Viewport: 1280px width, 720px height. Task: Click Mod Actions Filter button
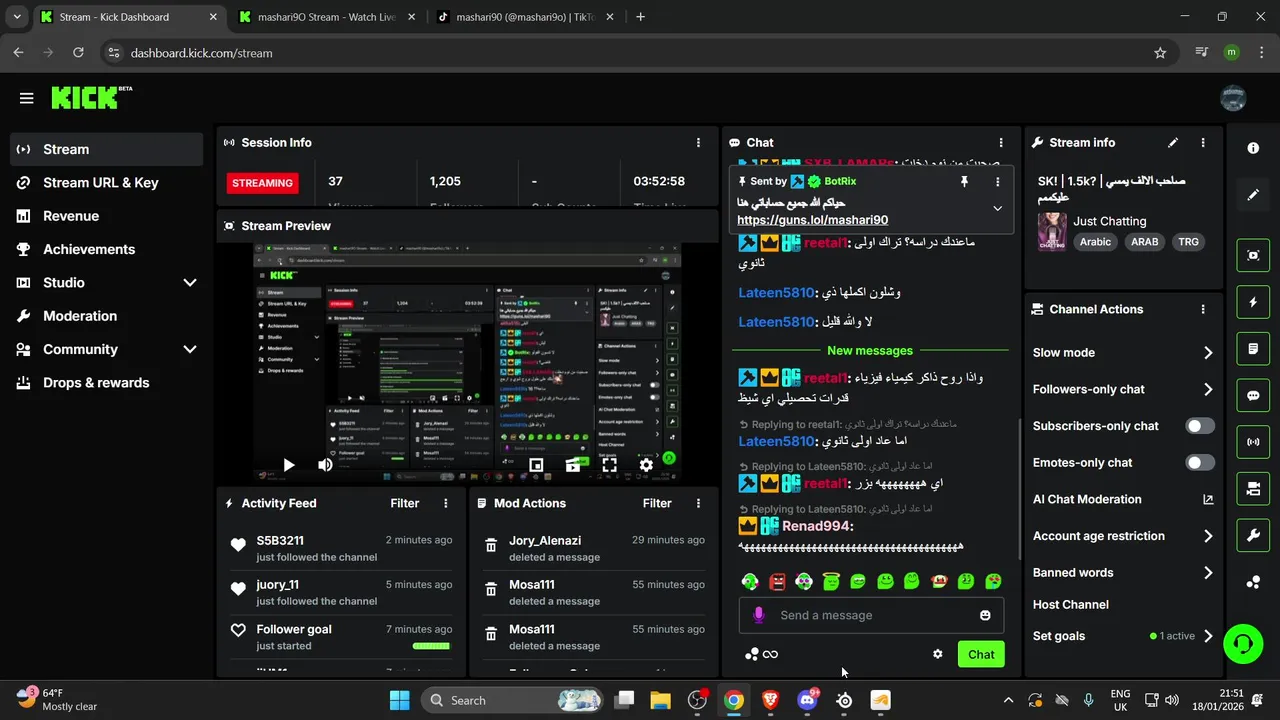[657, 503]
